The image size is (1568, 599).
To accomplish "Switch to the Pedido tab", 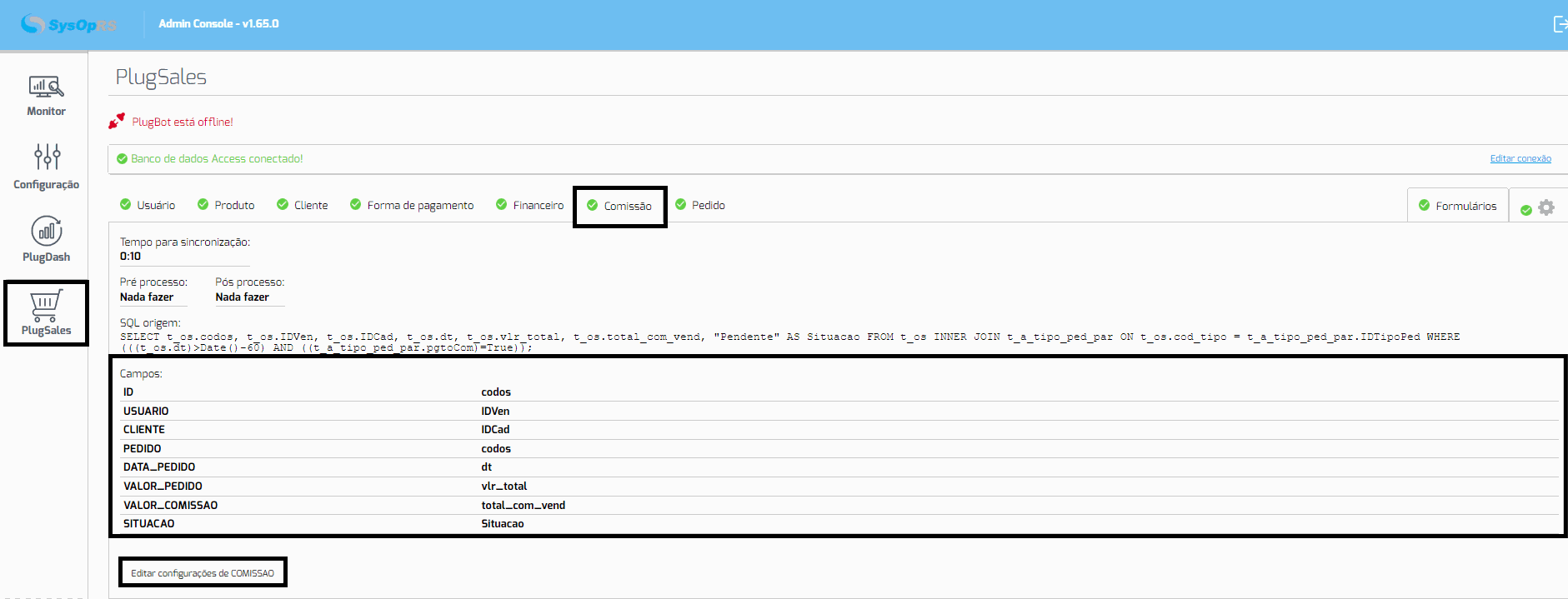I will click(700, 205).
